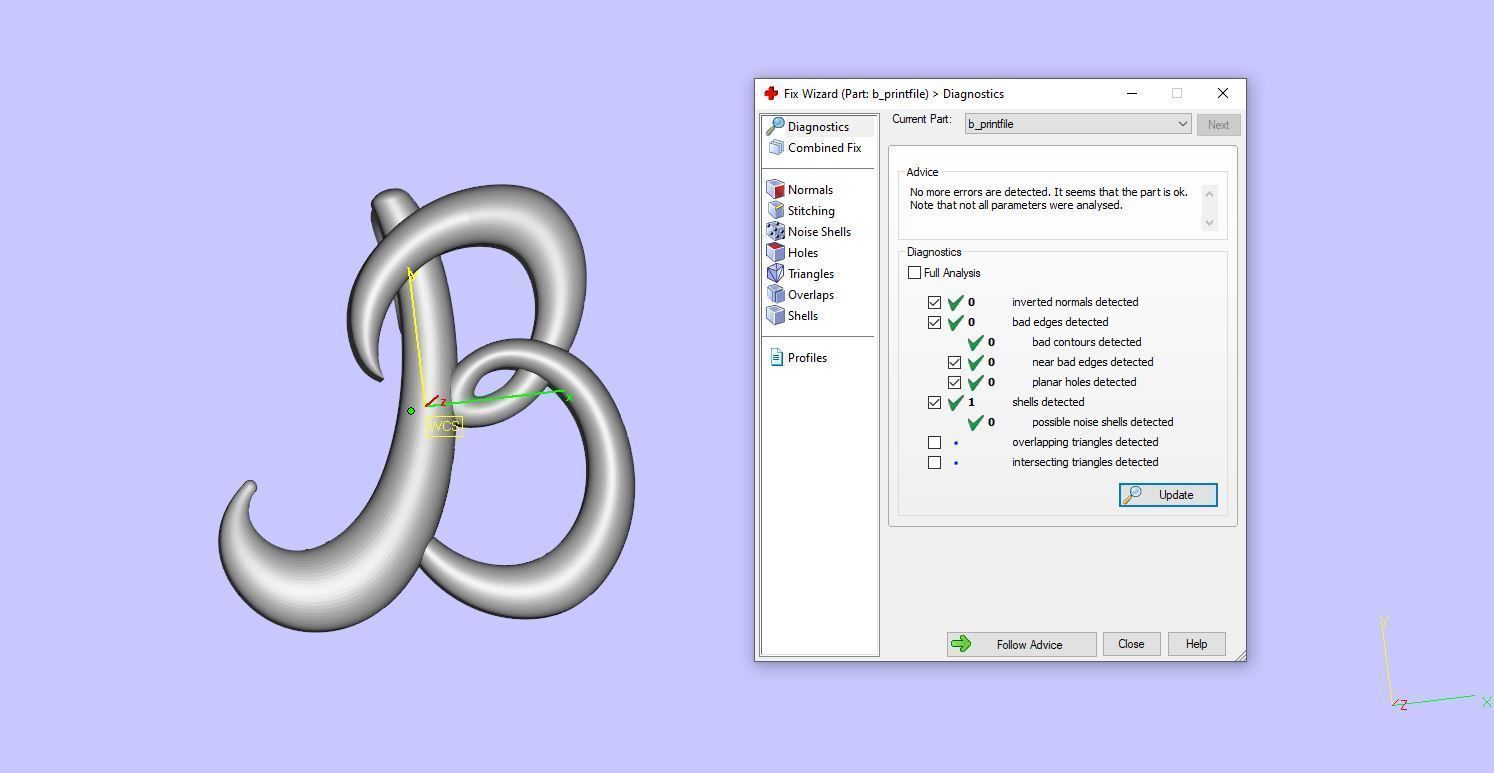
Task: Uncheck planar holes detected checkbox
Action: [954, 382]
